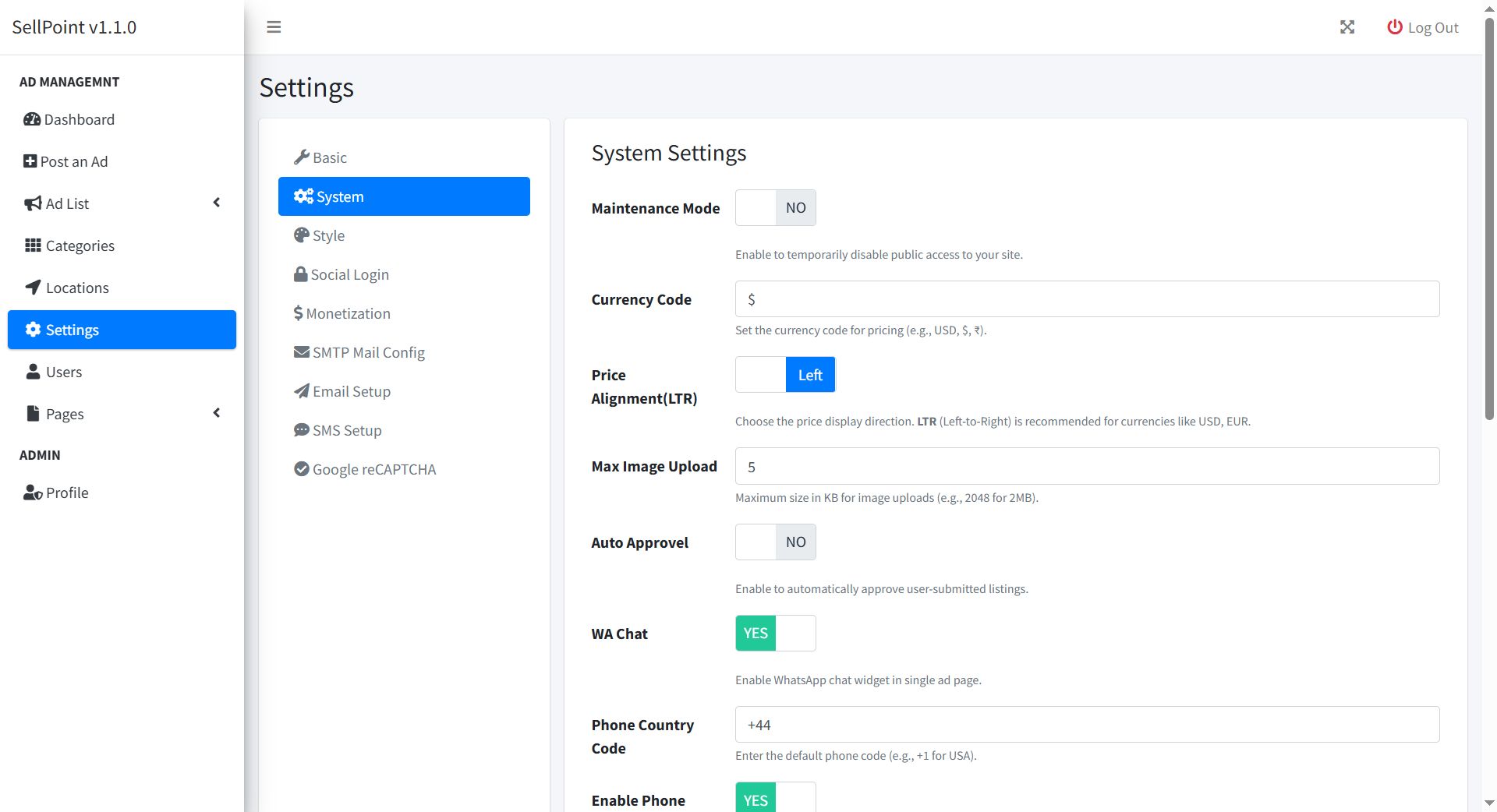Click the red power icon for Log Out
This screenshot has width=1497, height=812.
[x=1394, y=27]
